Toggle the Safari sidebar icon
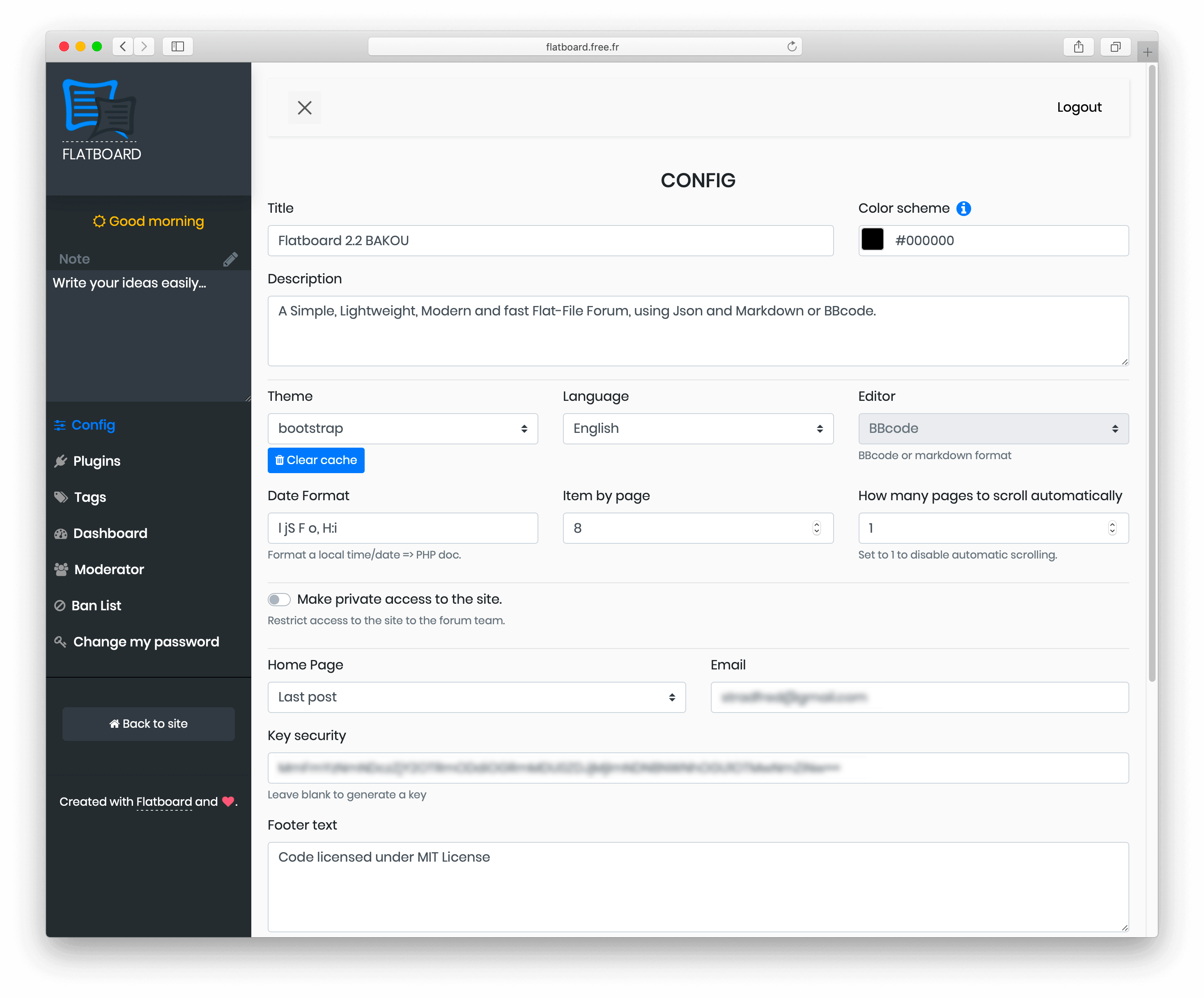This screenshot has width=1204, height=998. [178, 47]
